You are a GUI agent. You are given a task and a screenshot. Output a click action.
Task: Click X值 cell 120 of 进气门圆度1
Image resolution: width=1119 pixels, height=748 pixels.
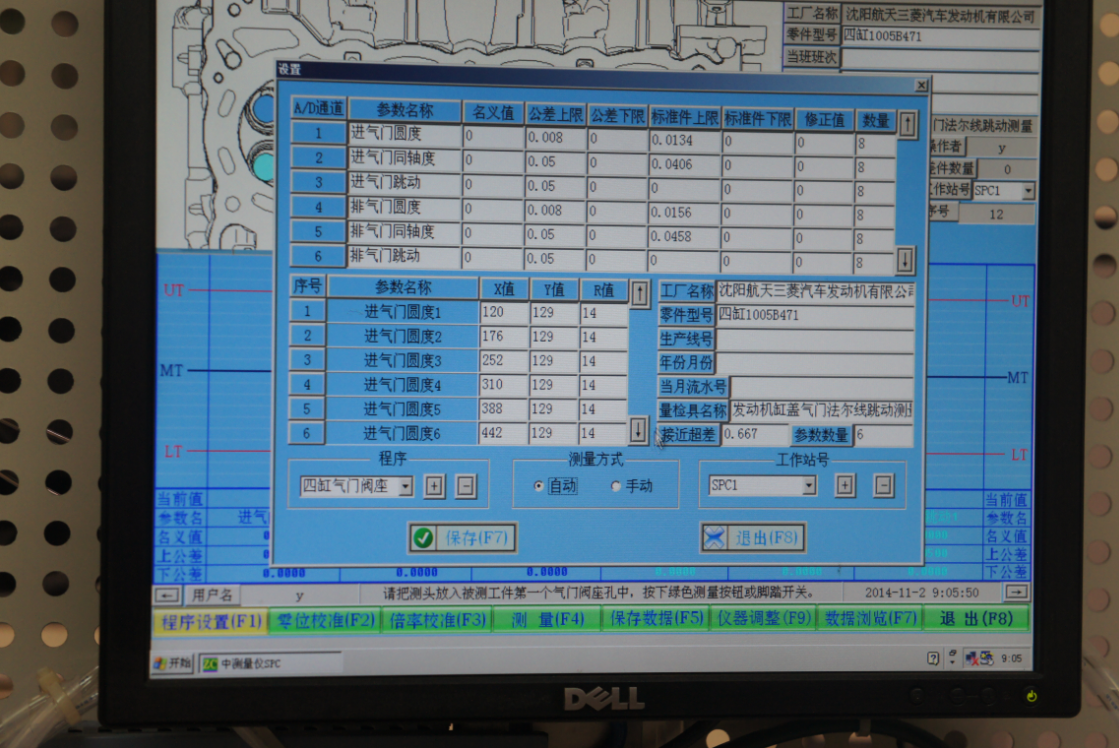click(503, 313)
